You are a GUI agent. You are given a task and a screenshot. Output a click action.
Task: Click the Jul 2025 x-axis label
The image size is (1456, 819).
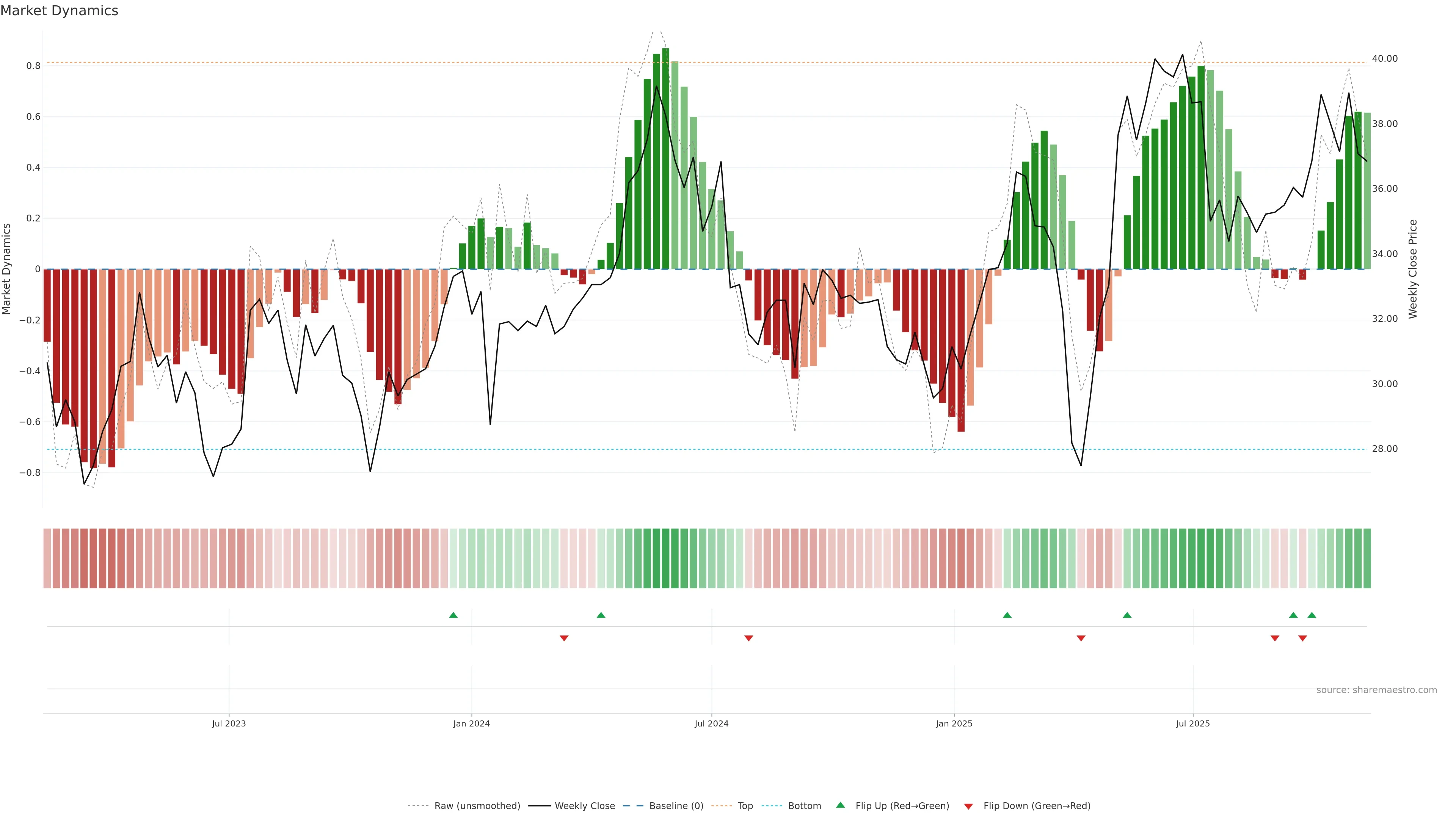1192,723
